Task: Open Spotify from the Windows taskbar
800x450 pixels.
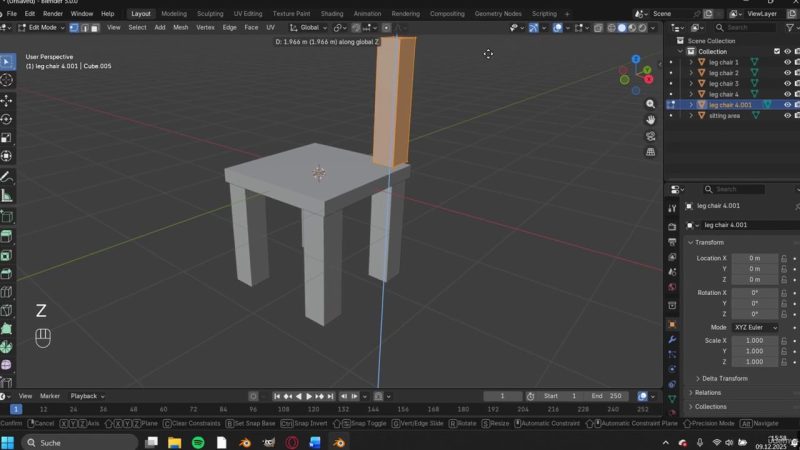Action: [x=198, y=442]
